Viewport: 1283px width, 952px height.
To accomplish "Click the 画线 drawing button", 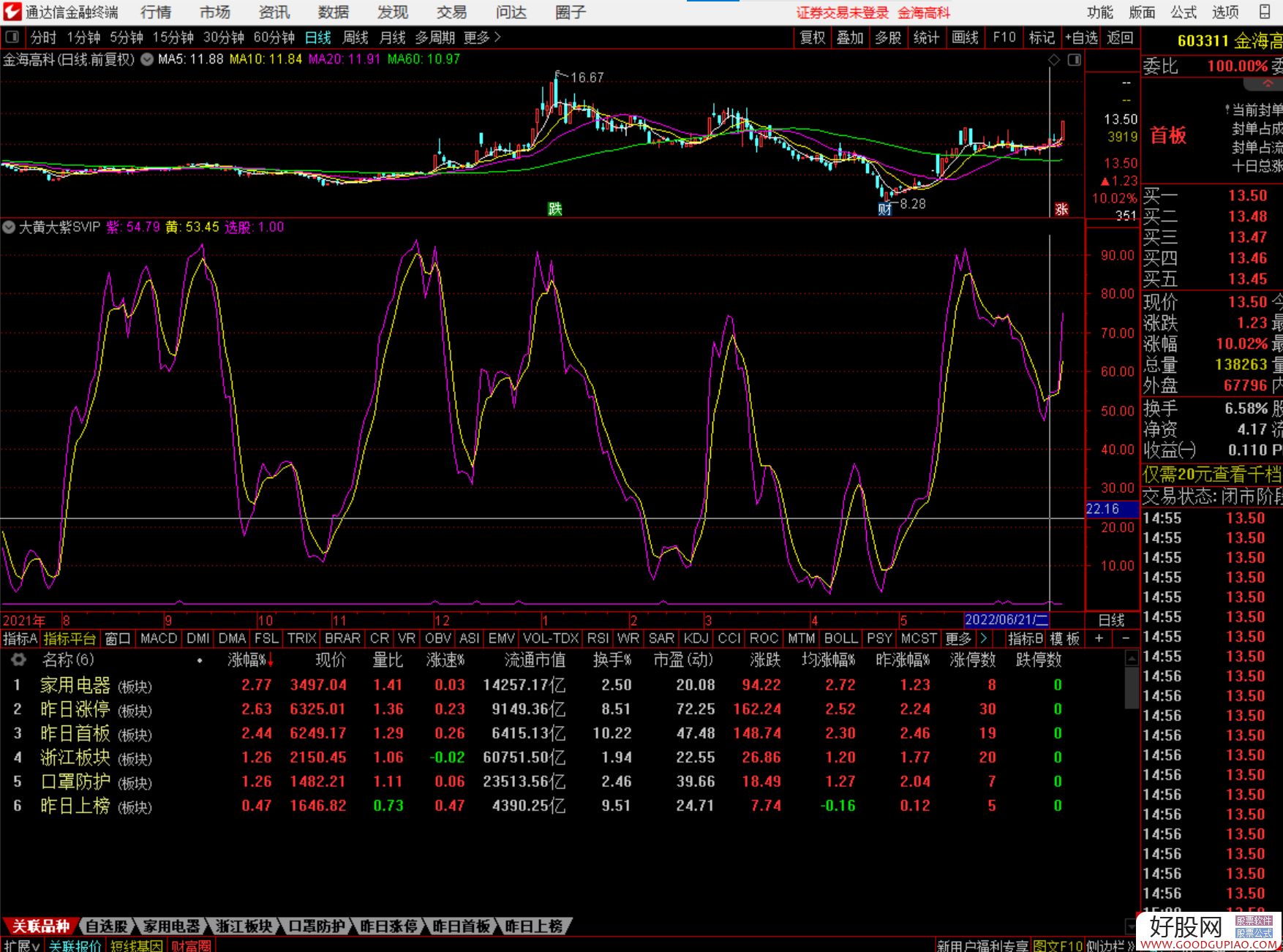I will (x=965, y=37).
